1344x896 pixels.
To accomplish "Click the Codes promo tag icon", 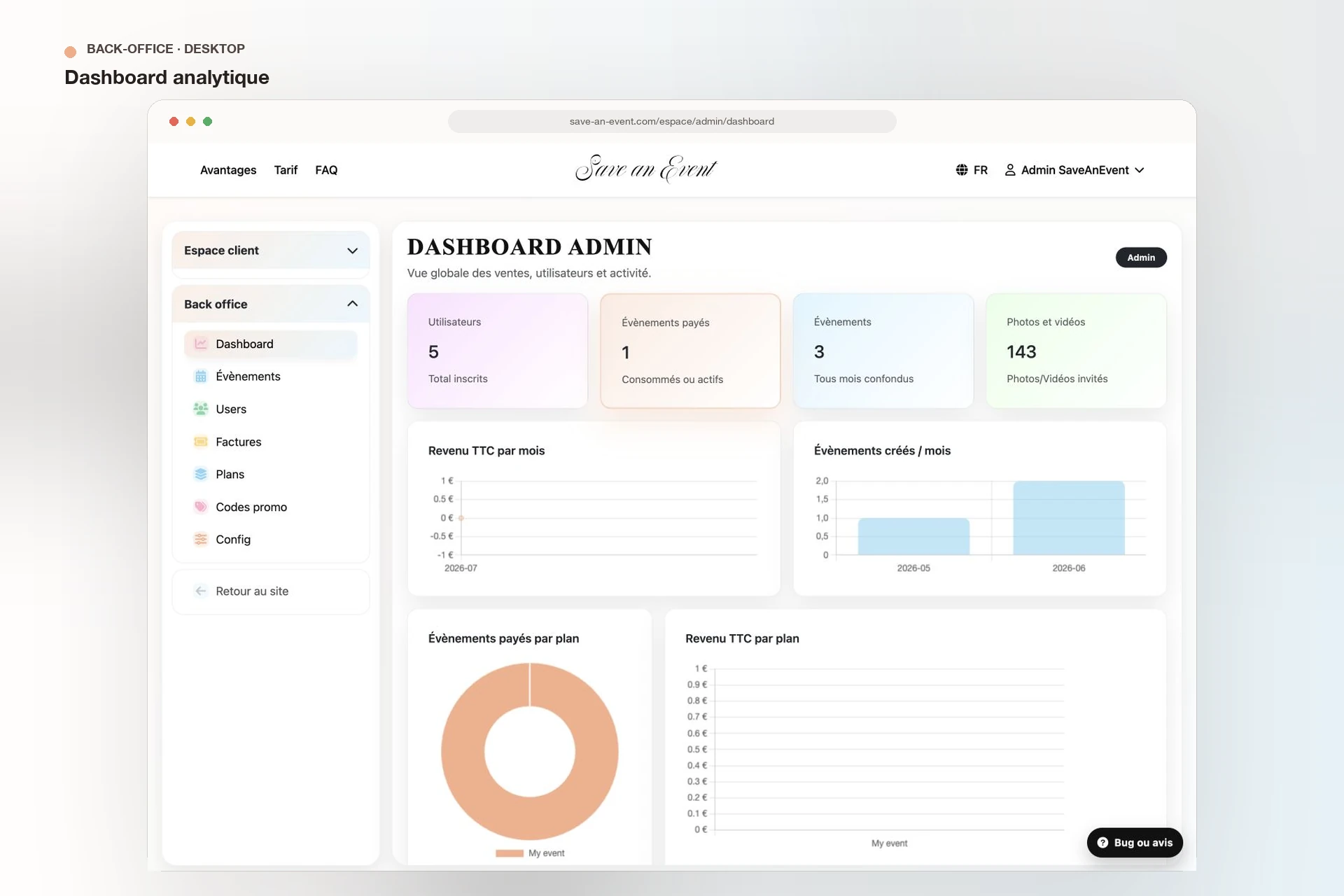I will click(201, 507).
